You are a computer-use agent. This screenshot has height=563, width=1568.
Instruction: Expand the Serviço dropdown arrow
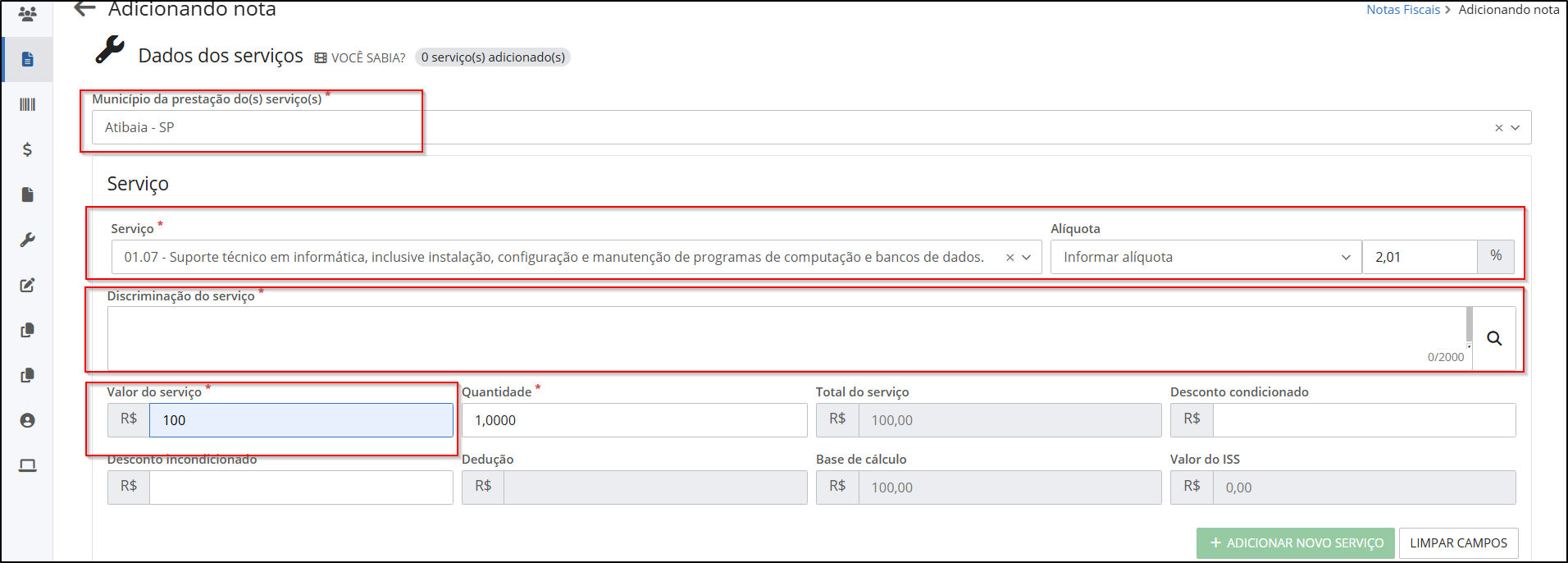[x=1027, y=258]
